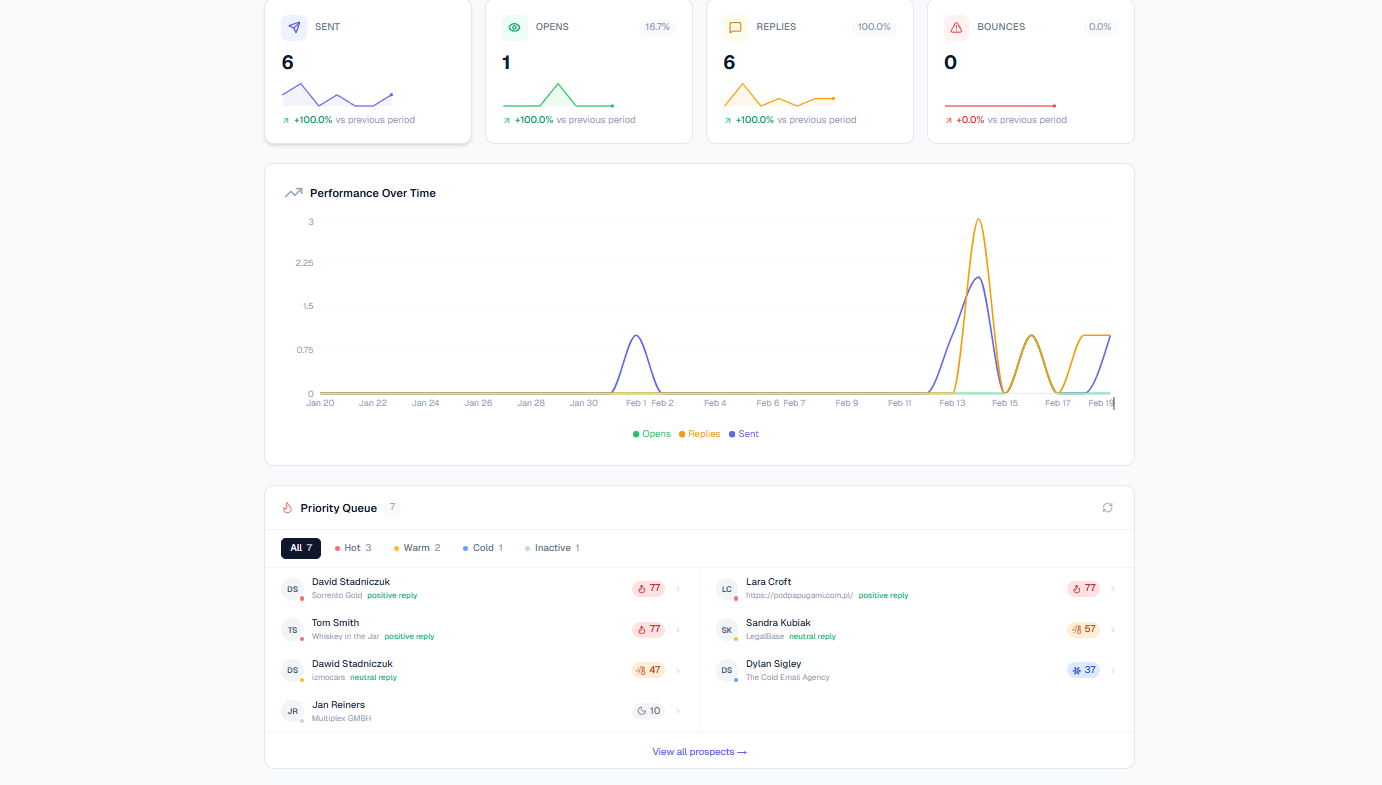
Task: Expand Lara Croft's prospect row
Action: pyautogui.click(x=1111, y=588)
